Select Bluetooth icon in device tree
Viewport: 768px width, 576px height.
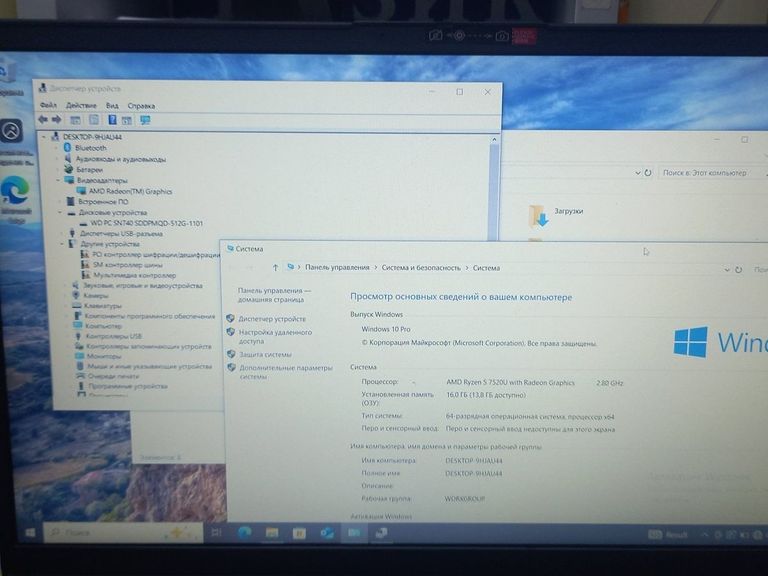click(x=68, y=147)
